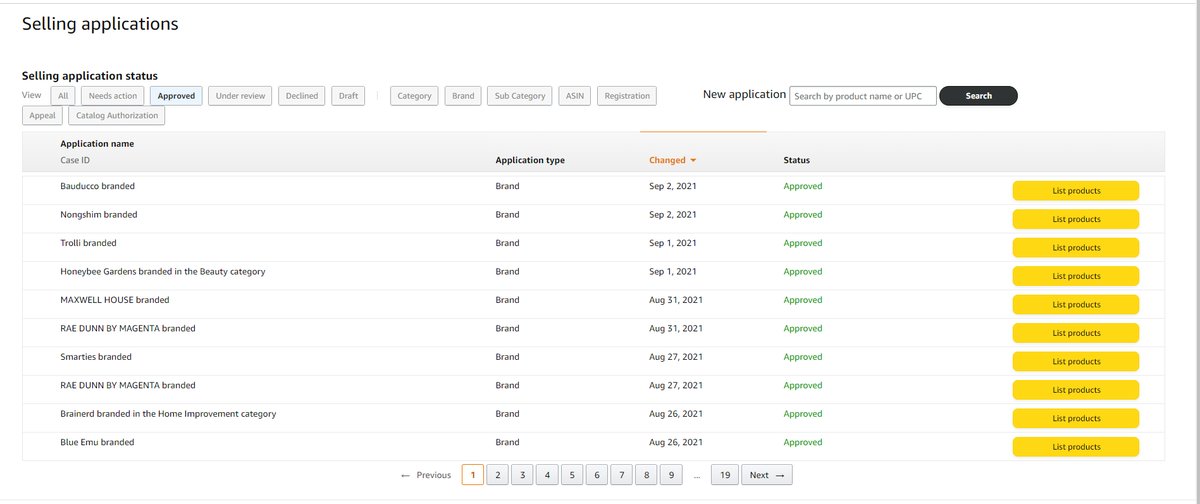The image size is (1200, 504).
Task: Go to page 9
Action: point(671,475)
